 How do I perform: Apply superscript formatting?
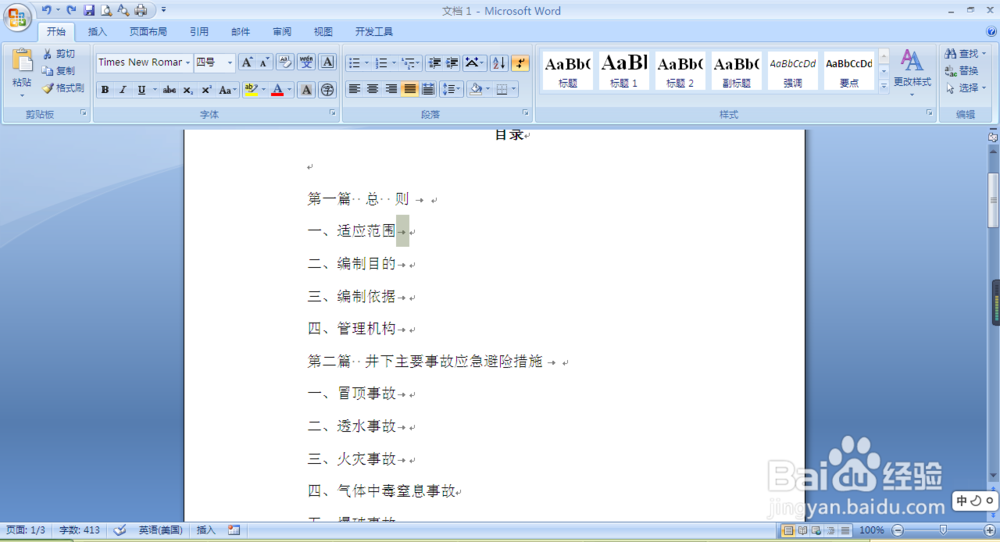206,90
